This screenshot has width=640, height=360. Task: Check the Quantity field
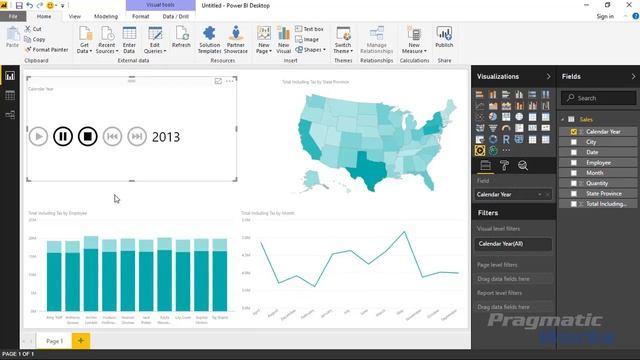pos(573,183)
